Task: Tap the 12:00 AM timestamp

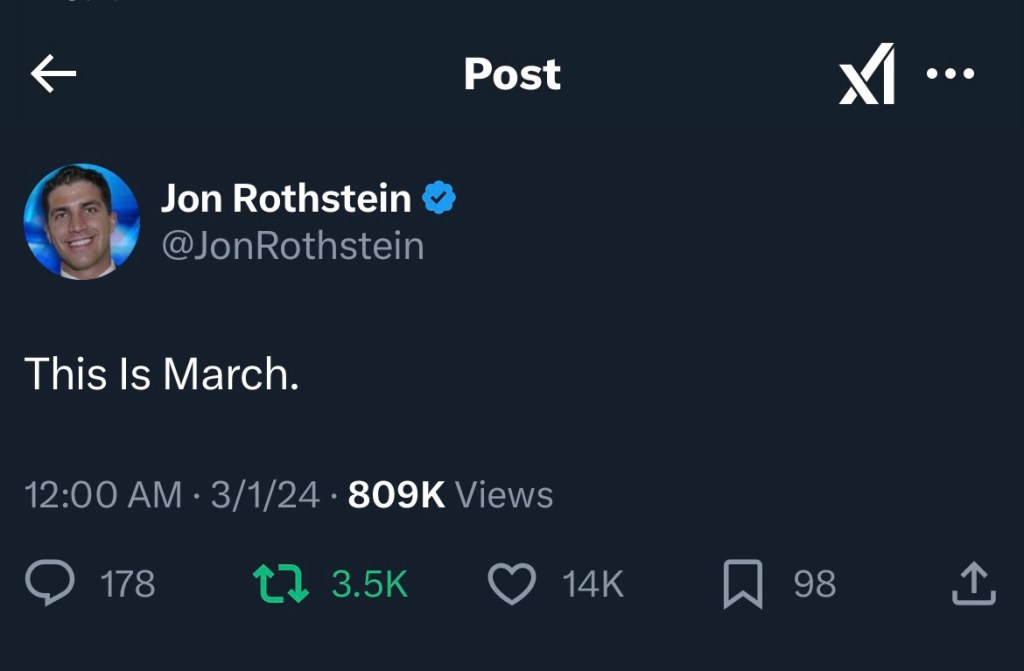Action: (x=103, y=495)
